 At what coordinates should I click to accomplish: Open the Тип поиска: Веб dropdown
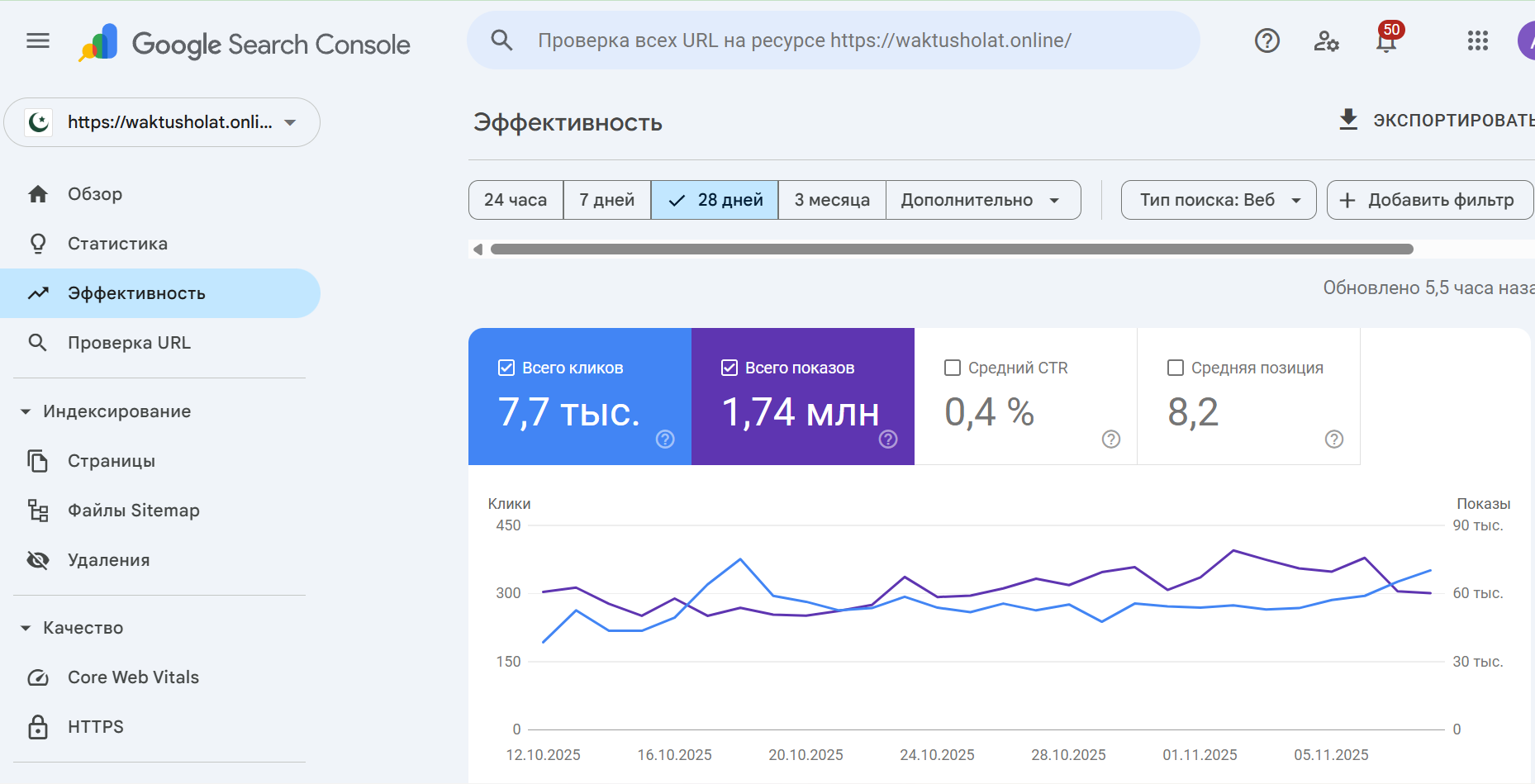1219,200
